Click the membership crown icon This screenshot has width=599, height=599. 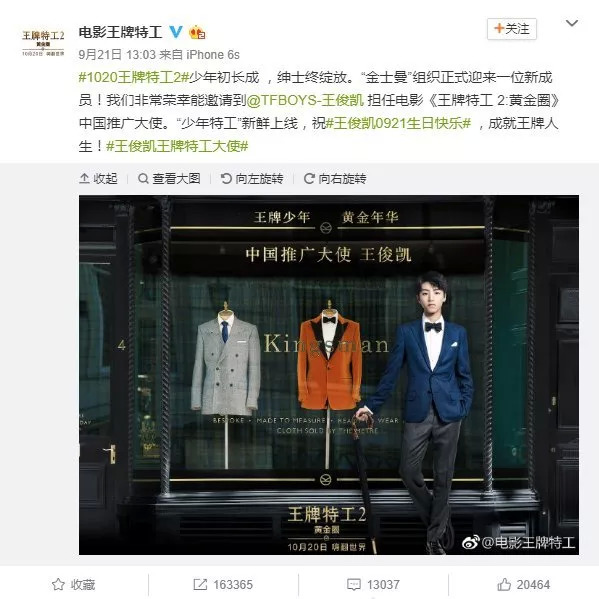[197, 32]
